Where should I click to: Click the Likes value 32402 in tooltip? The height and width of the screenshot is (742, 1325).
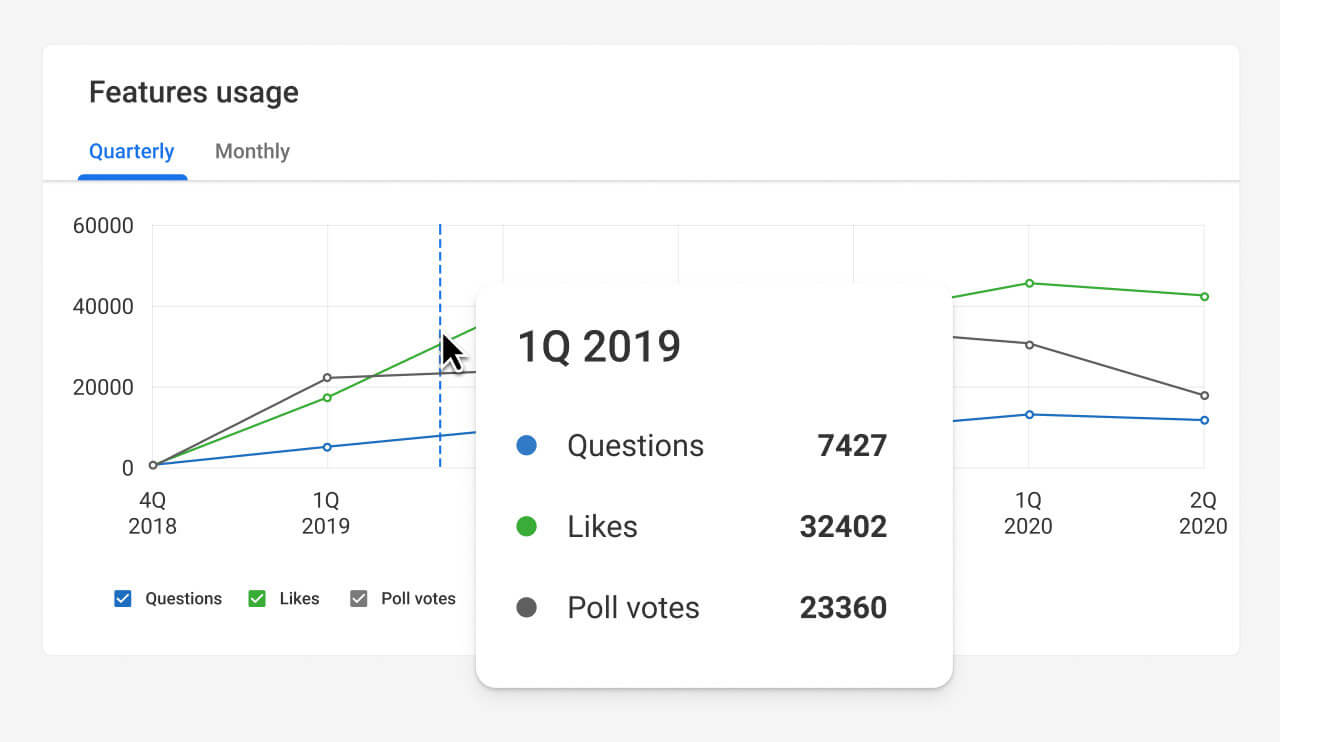pos(843,527)
